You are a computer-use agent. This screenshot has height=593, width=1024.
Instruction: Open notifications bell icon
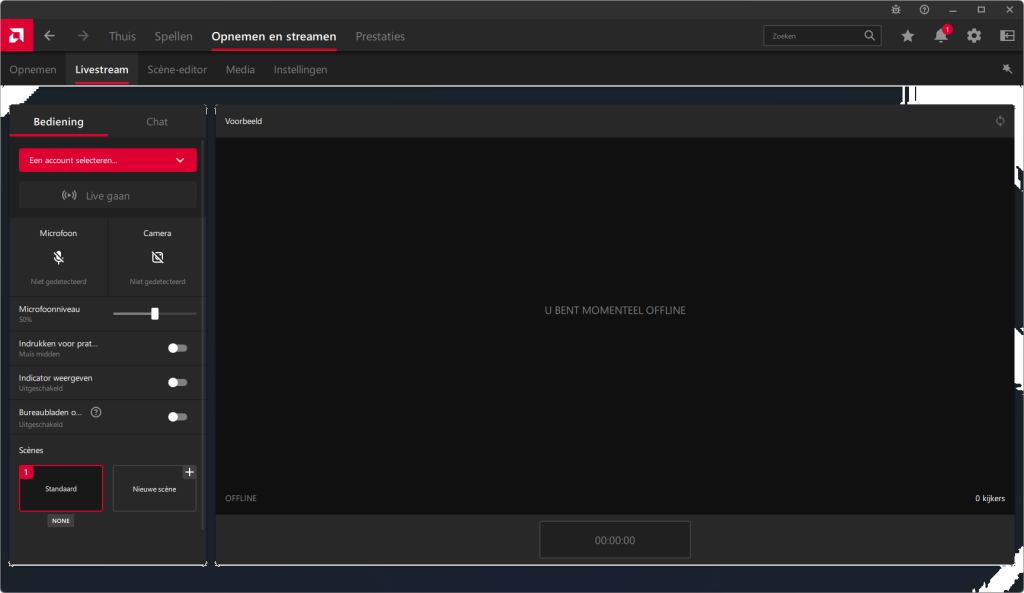[x=940, y=36]
